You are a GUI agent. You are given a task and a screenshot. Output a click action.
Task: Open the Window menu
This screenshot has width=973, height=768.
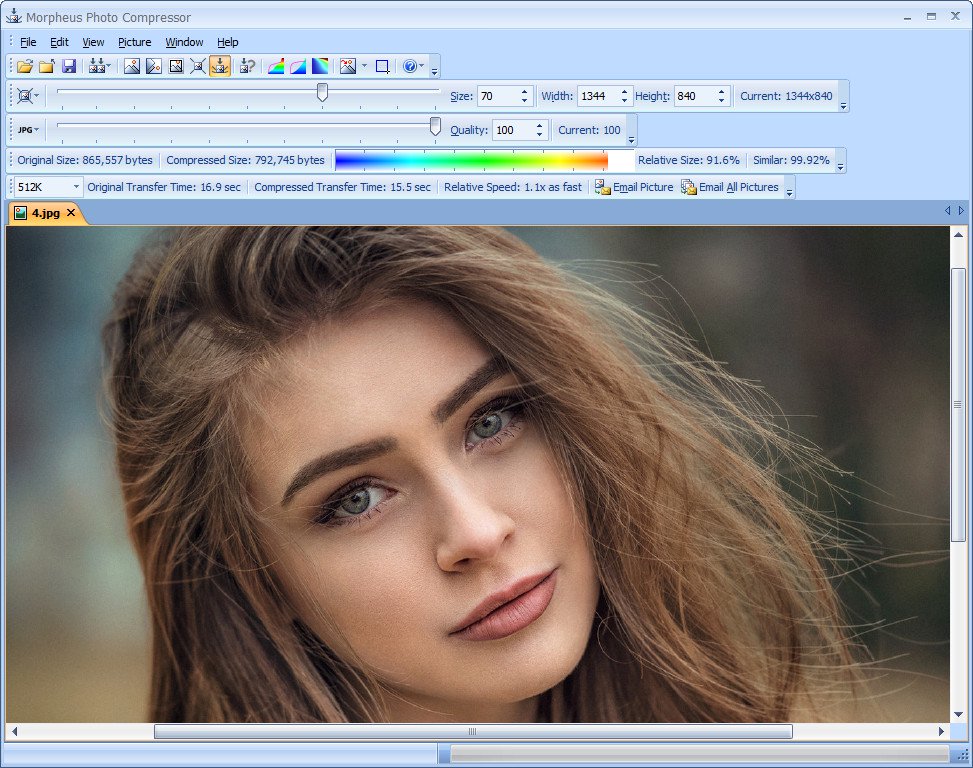(184, 42)
